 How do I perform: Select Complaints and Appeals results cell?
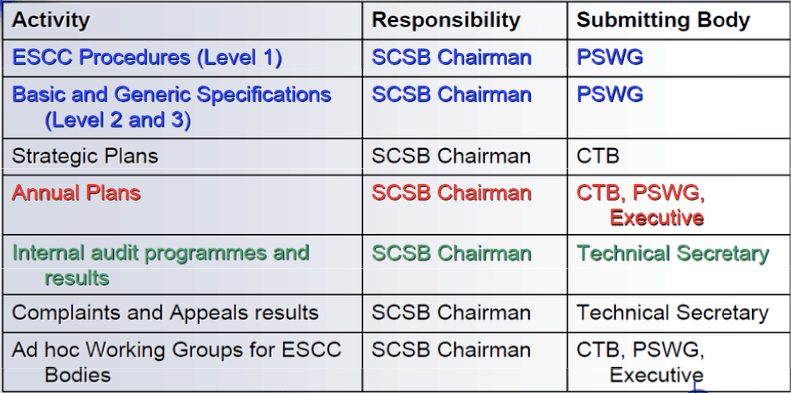tap(182, 313)
